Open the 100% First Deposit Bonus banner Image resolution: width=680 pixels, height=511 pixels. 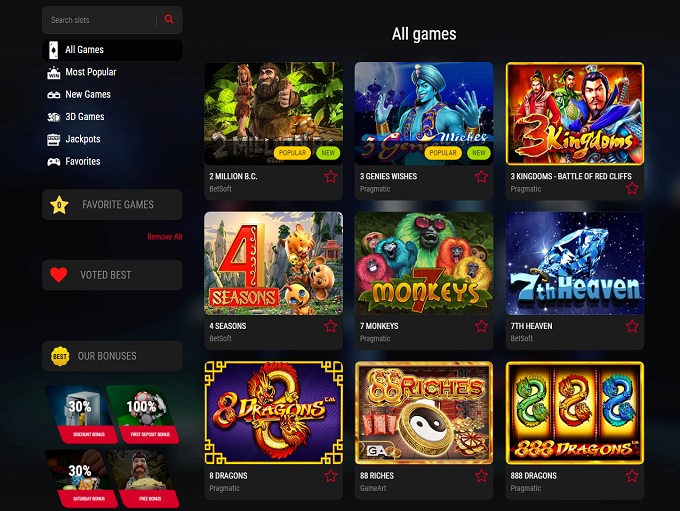143,414
